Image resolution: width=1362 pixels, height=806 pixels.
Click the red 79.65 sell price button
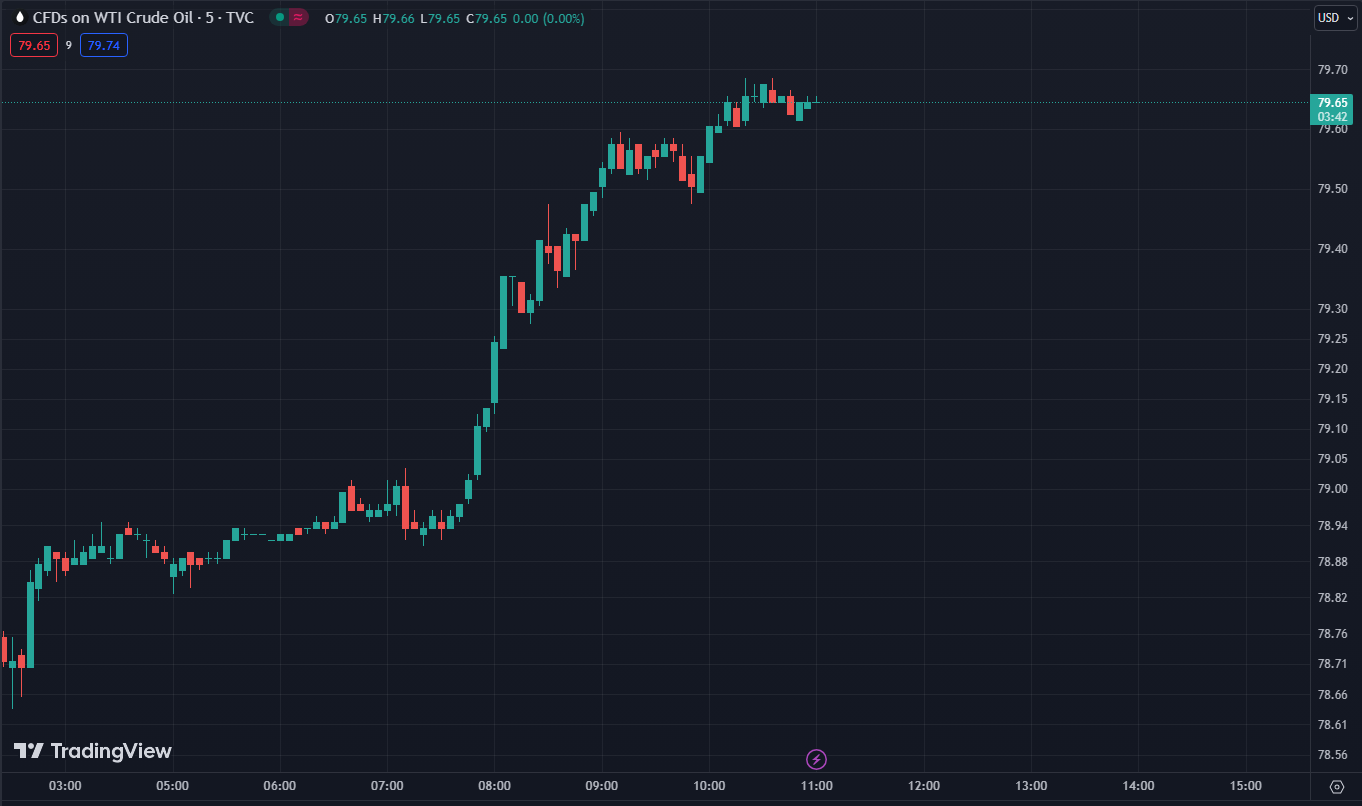(34, 45)
